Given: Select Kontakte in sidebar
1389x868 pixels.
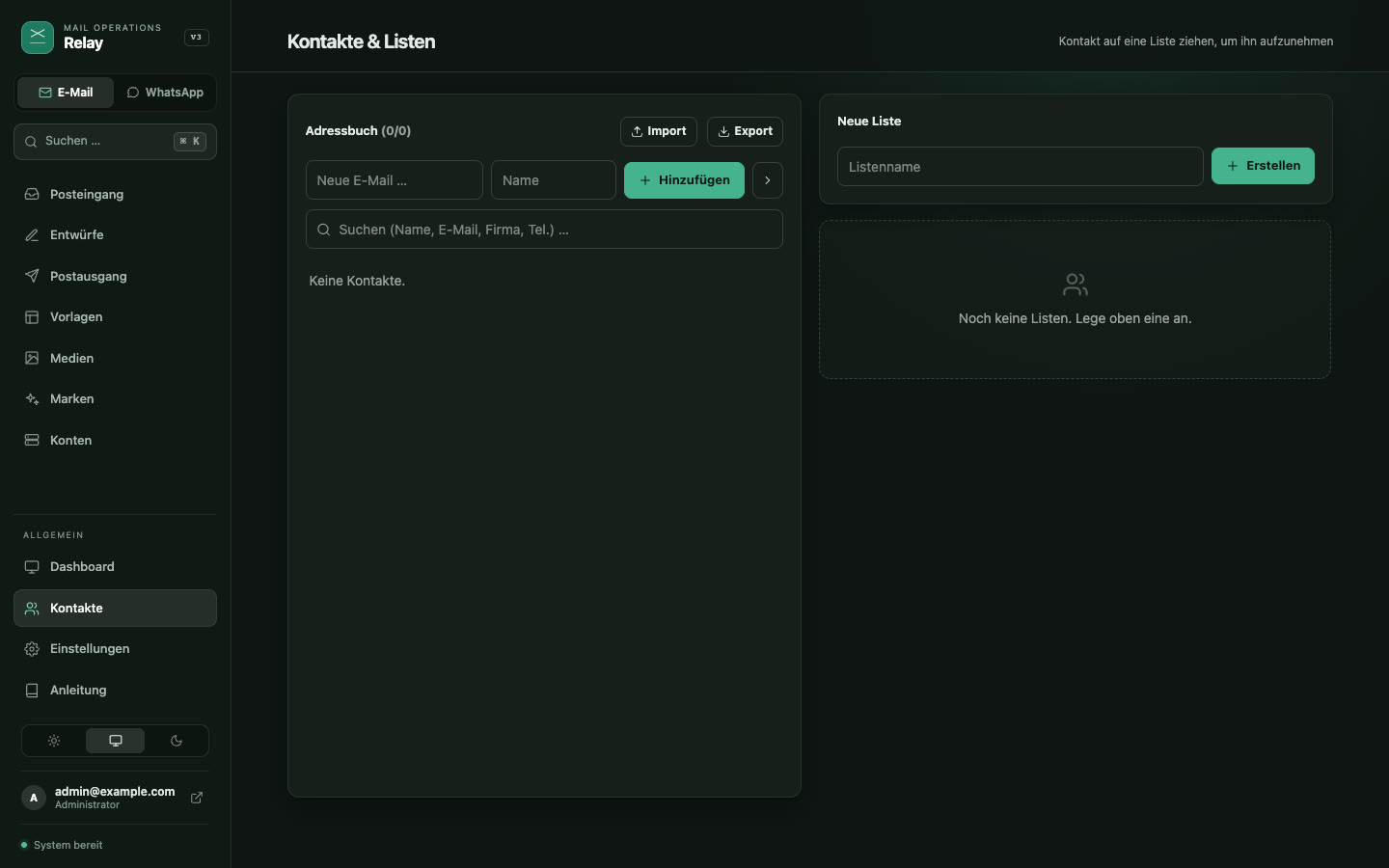Looking at the screenshot, I should 115,609.
